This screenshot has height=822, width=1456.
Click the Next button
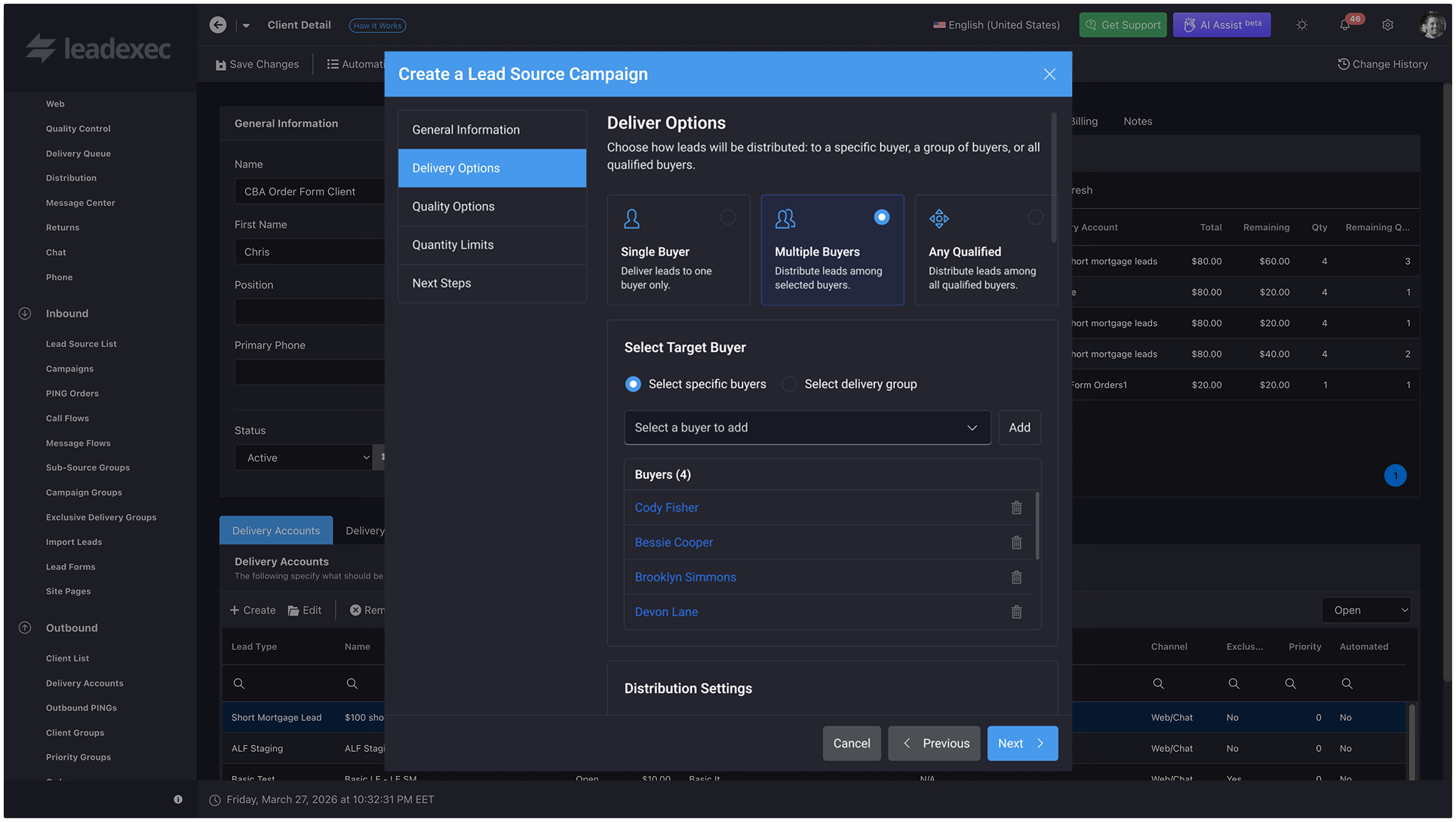(x=1022, y=744)
